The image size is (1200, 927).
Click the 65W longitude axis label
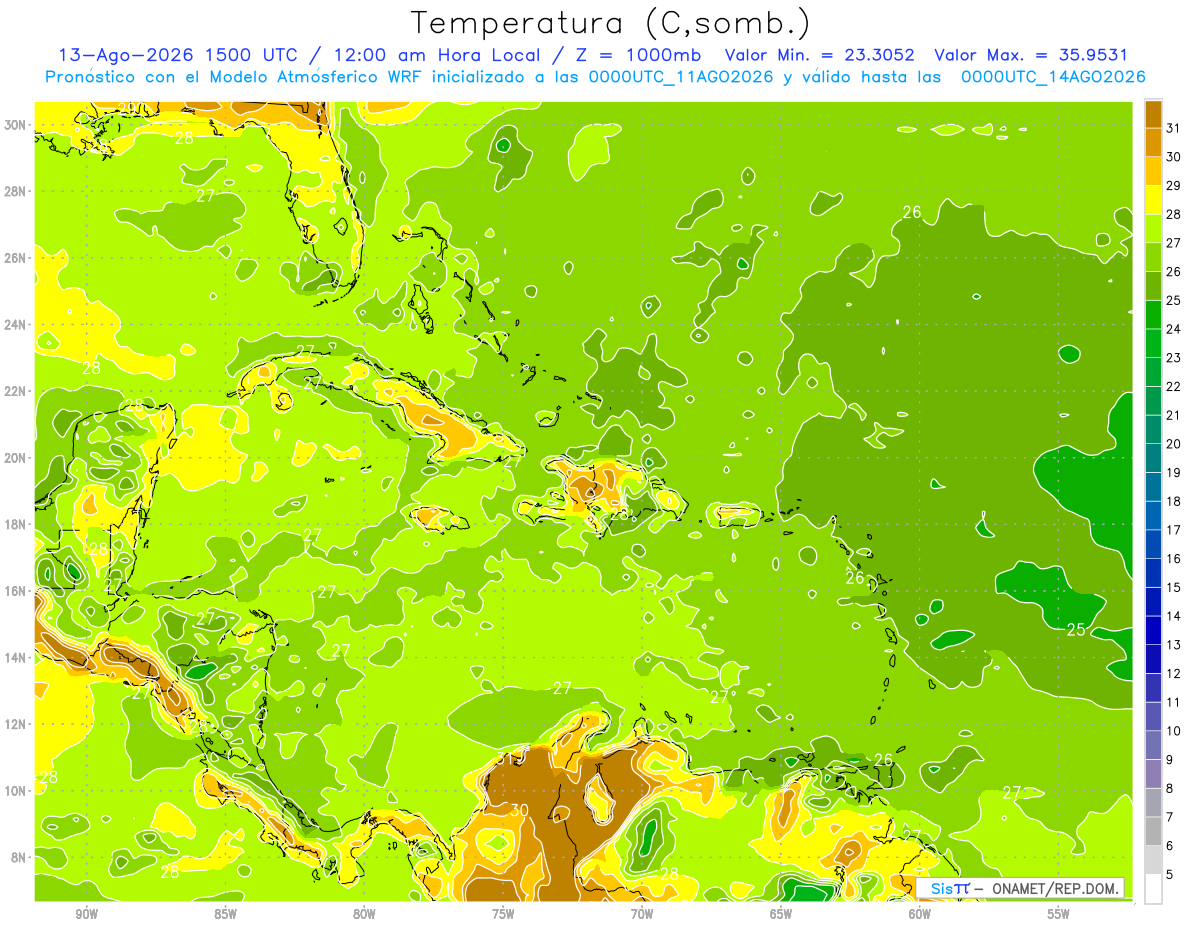(781, 914)
